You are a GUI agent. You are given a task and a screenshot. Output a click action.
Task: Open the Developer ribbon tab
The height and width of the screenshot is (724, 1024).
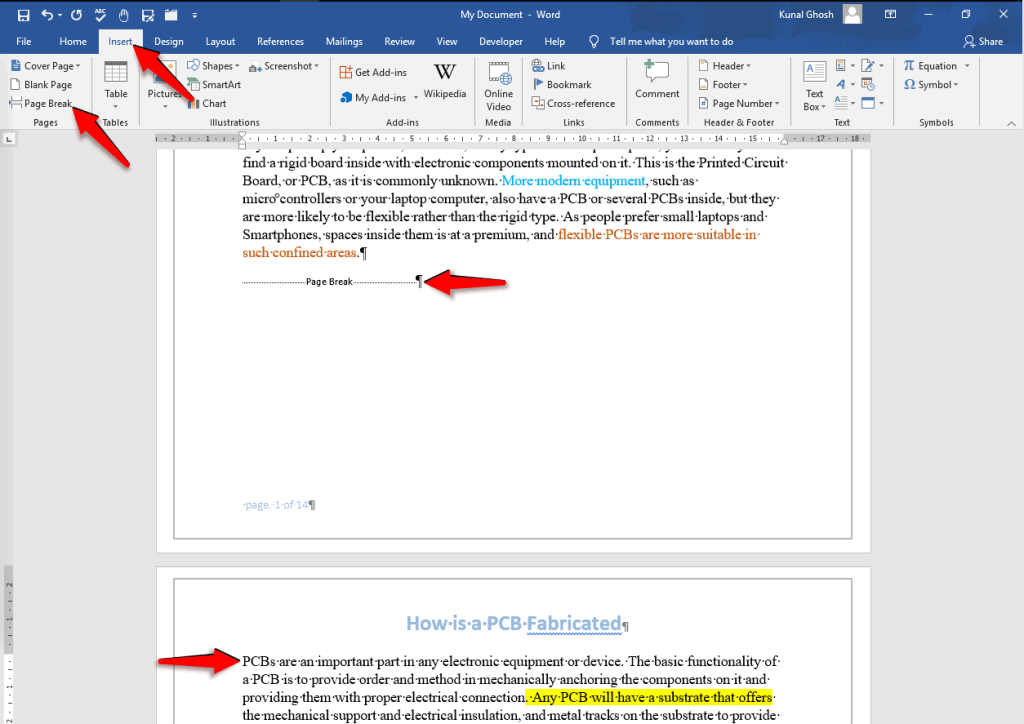500,41
